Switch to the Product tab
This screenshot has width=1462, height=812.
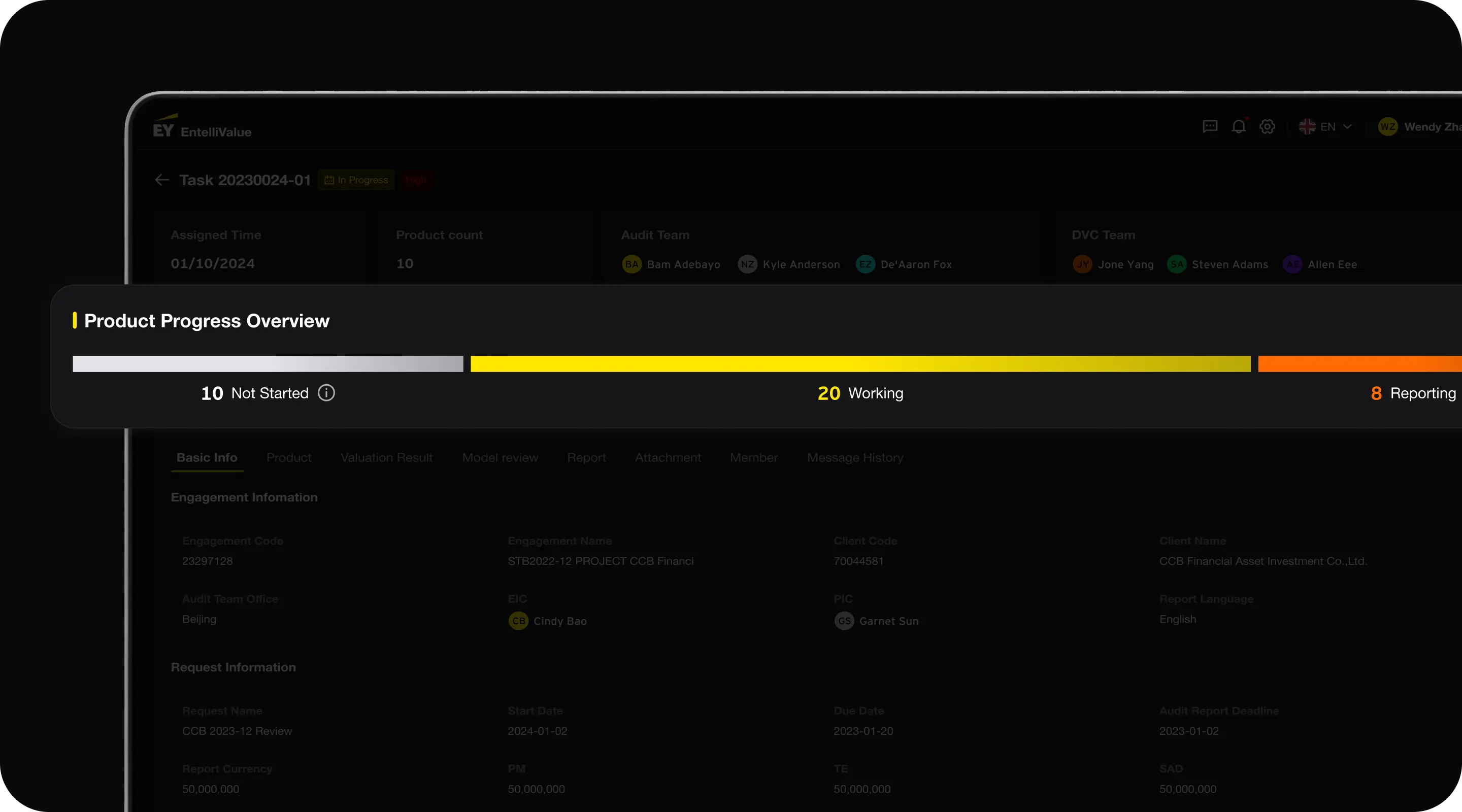289,457
